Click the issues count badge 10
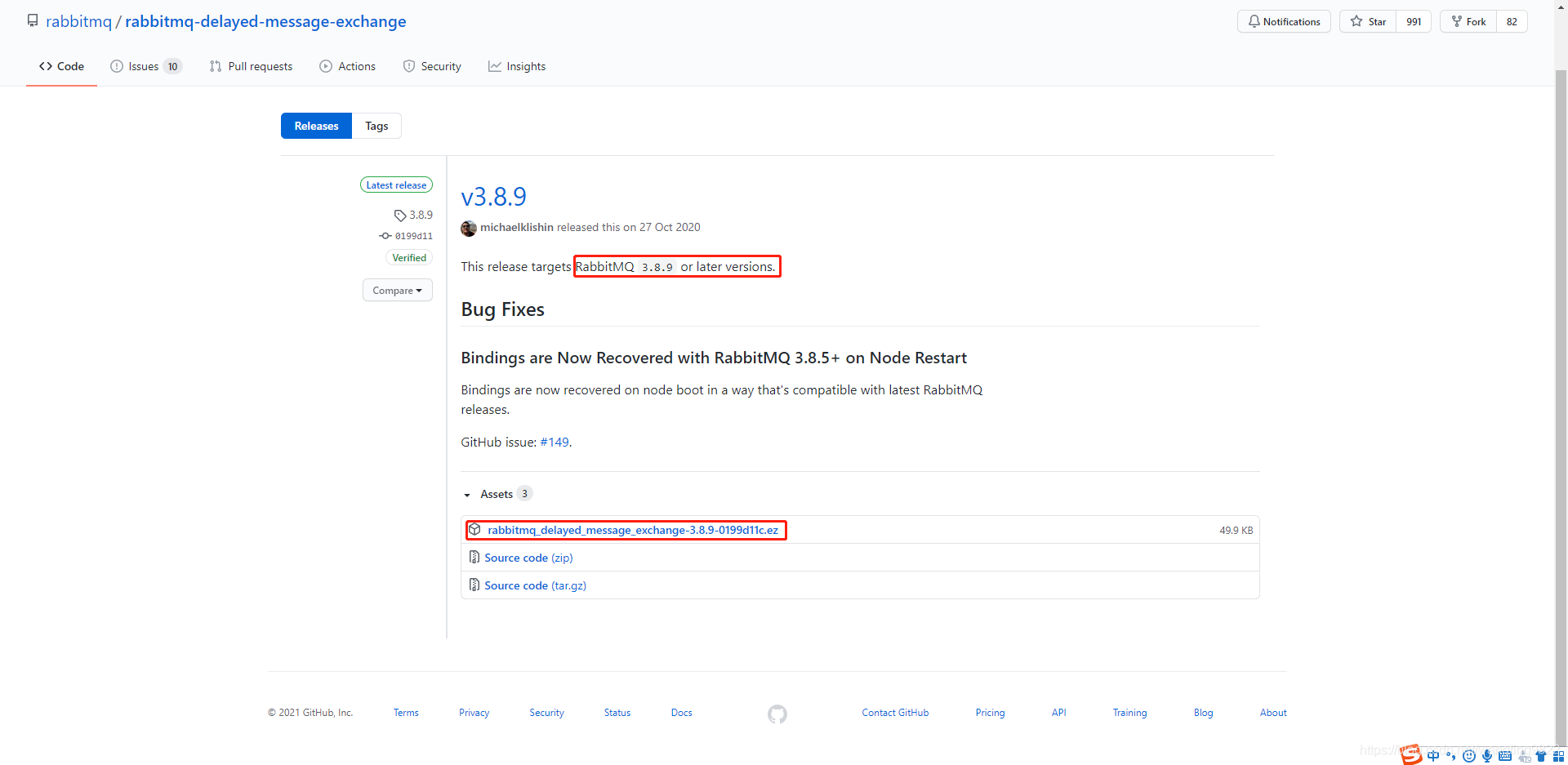The width and height of the screenshot is (1568, 765). pos(172,67)
